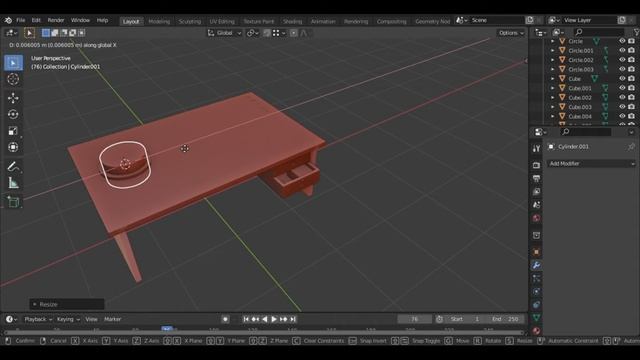Screen dimensions: 640x360
Task: Open the pivot point dropdown
Action: (253, 33)
